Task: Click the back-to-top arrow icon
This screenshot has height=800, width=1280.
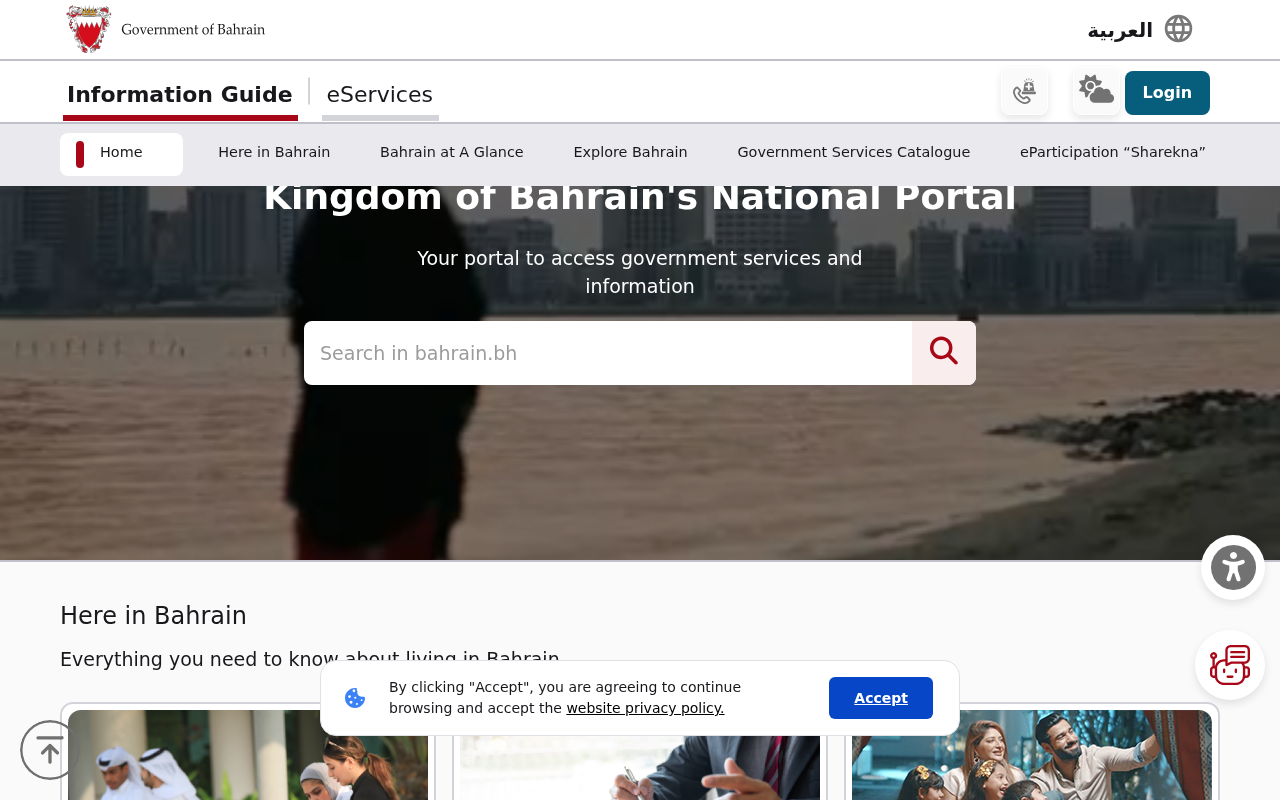Action: (x=50, y=750)
